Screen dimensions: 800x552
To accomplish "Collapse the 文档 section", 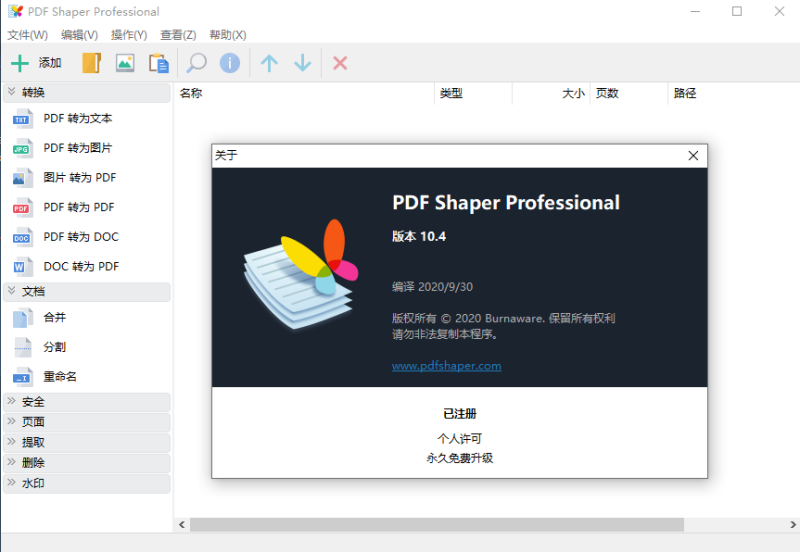I will (x=87, y=292).
